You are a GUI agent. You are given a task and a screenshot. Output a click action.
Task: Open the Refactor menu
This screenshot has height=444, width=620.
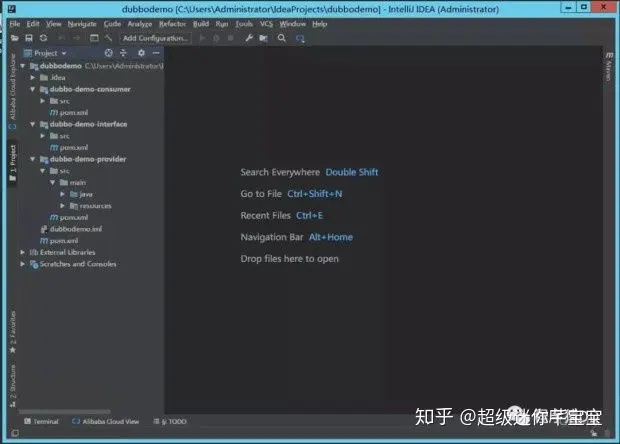click(172, 24)
